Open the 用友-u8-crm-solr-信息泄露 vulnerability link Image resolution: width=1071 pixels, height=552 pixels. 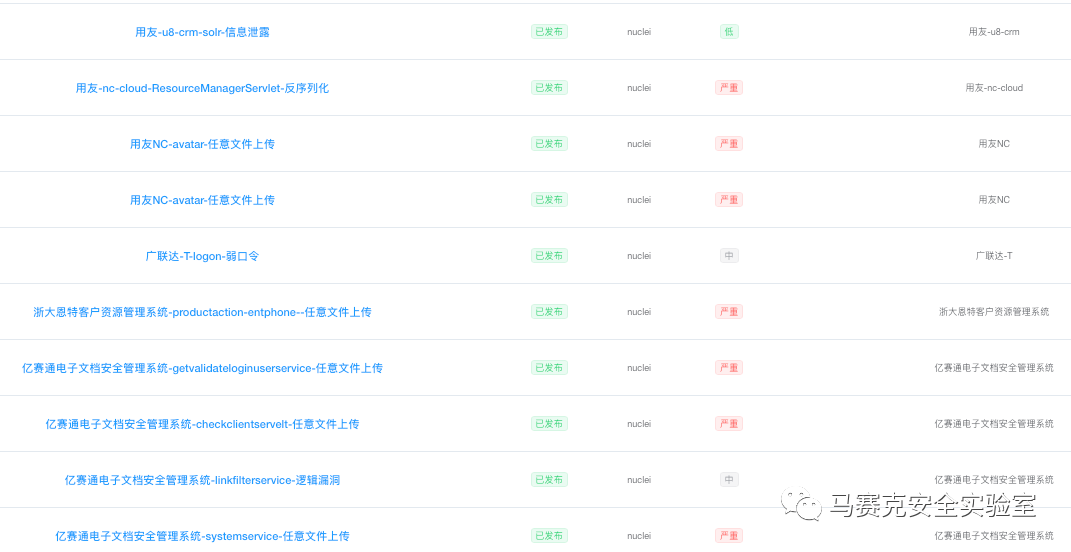coord(202,32)
